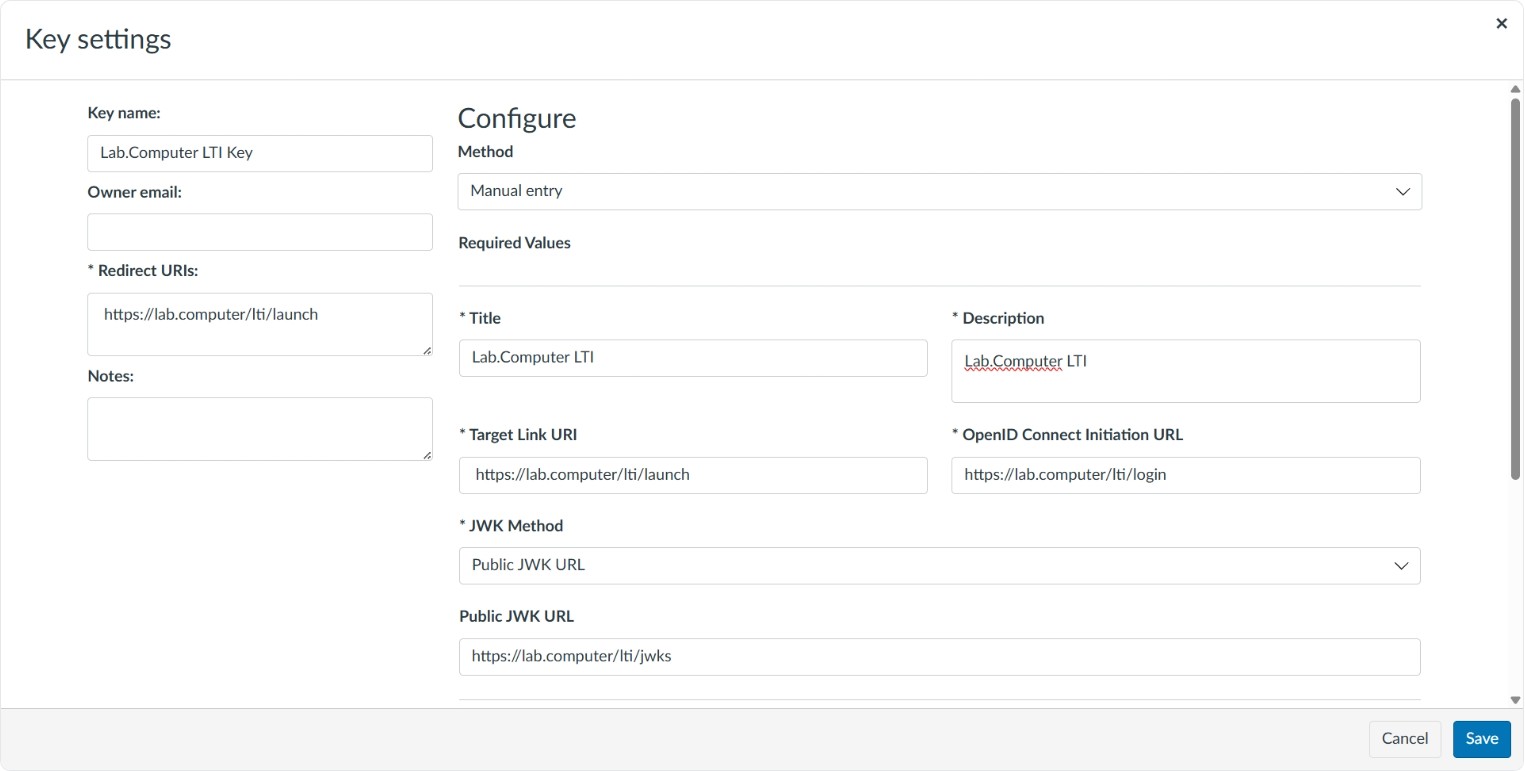Click the Key name label

pos(124,113)
